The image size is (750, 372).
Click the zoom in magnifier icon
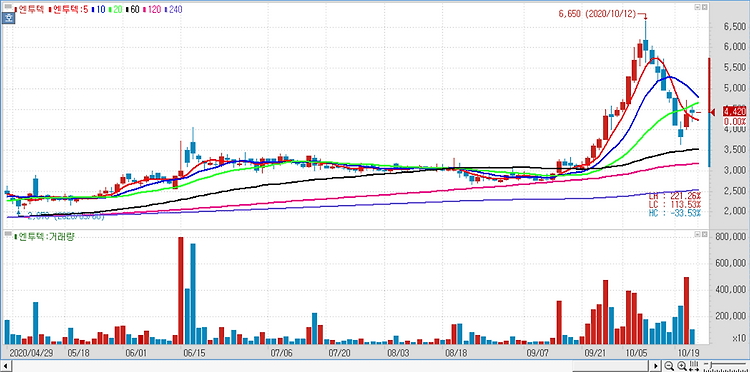point(682,366)
